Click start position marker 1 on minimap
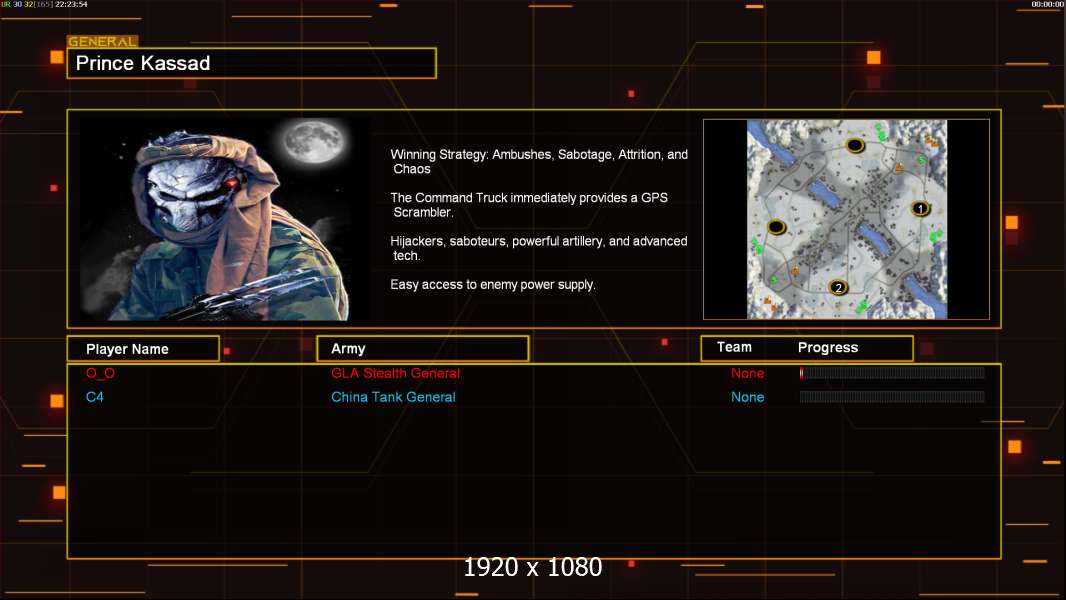The height and width of the screenshot is (600, 1066). point(921,209)
